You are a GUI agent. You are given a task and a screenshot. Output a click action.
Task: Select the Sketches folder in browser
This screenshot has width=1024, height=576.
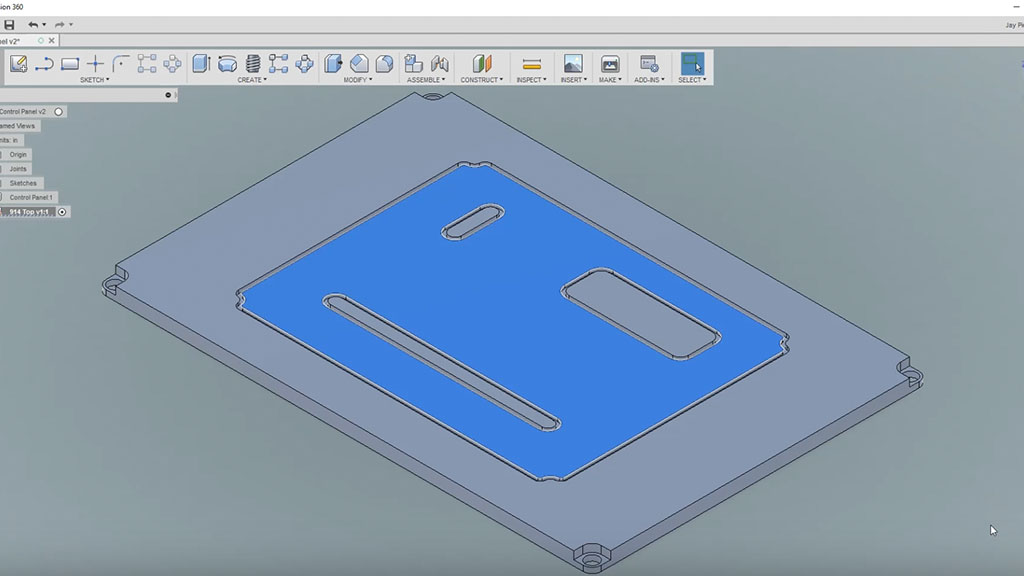tap(22, 183)
